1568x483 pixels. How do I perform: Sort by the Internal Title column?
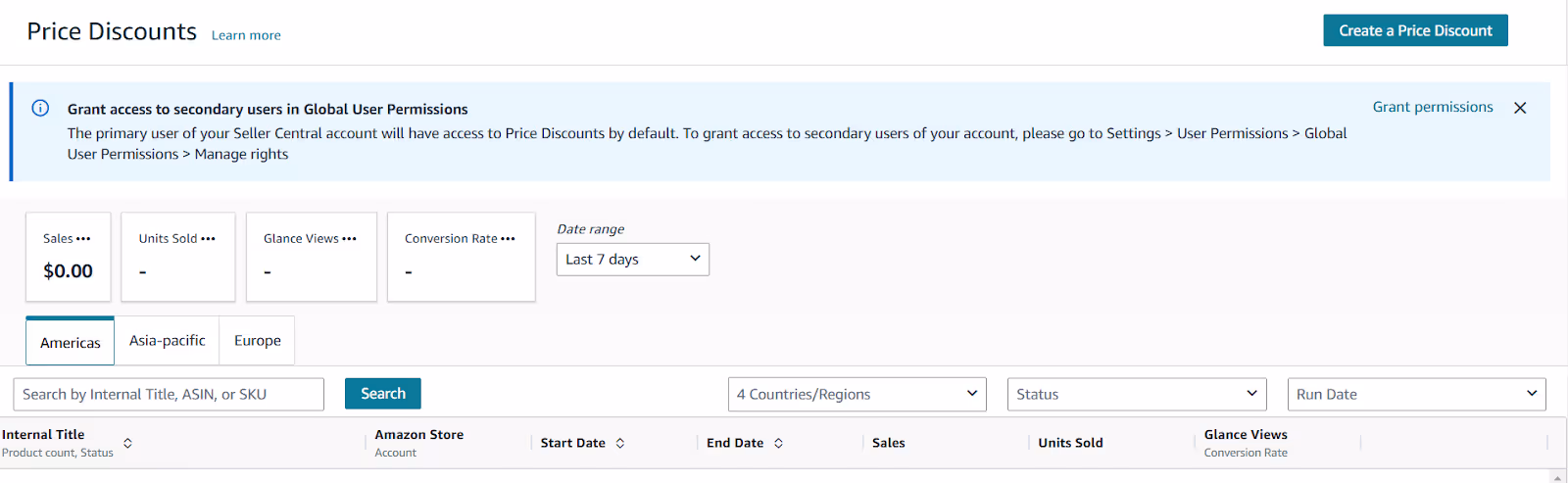(x=127, y=444)
